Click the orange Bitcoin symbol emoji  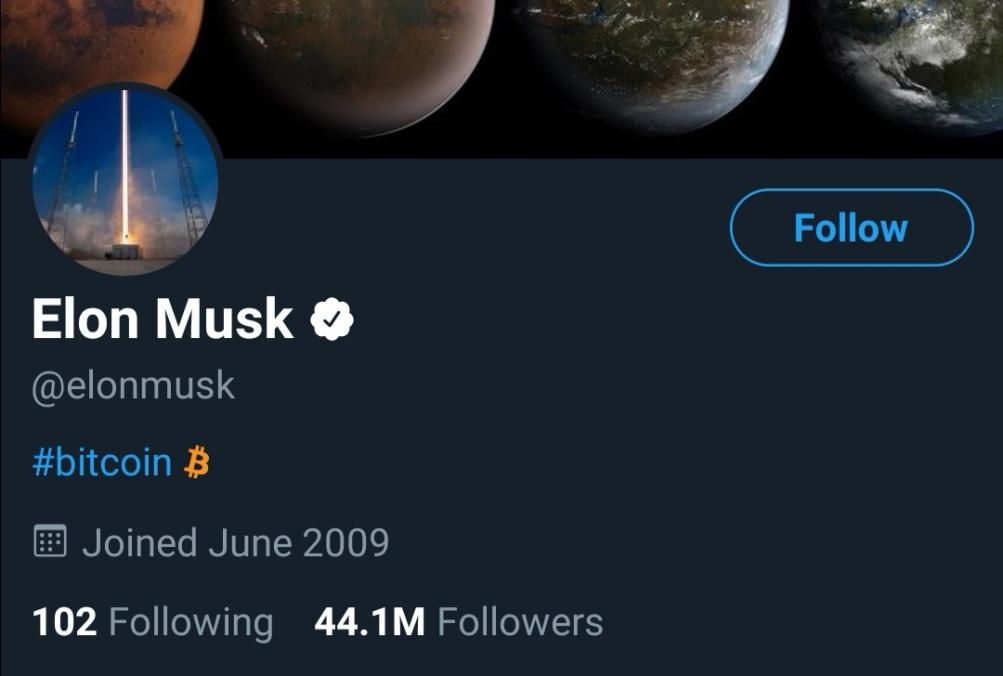click(198, 463)
